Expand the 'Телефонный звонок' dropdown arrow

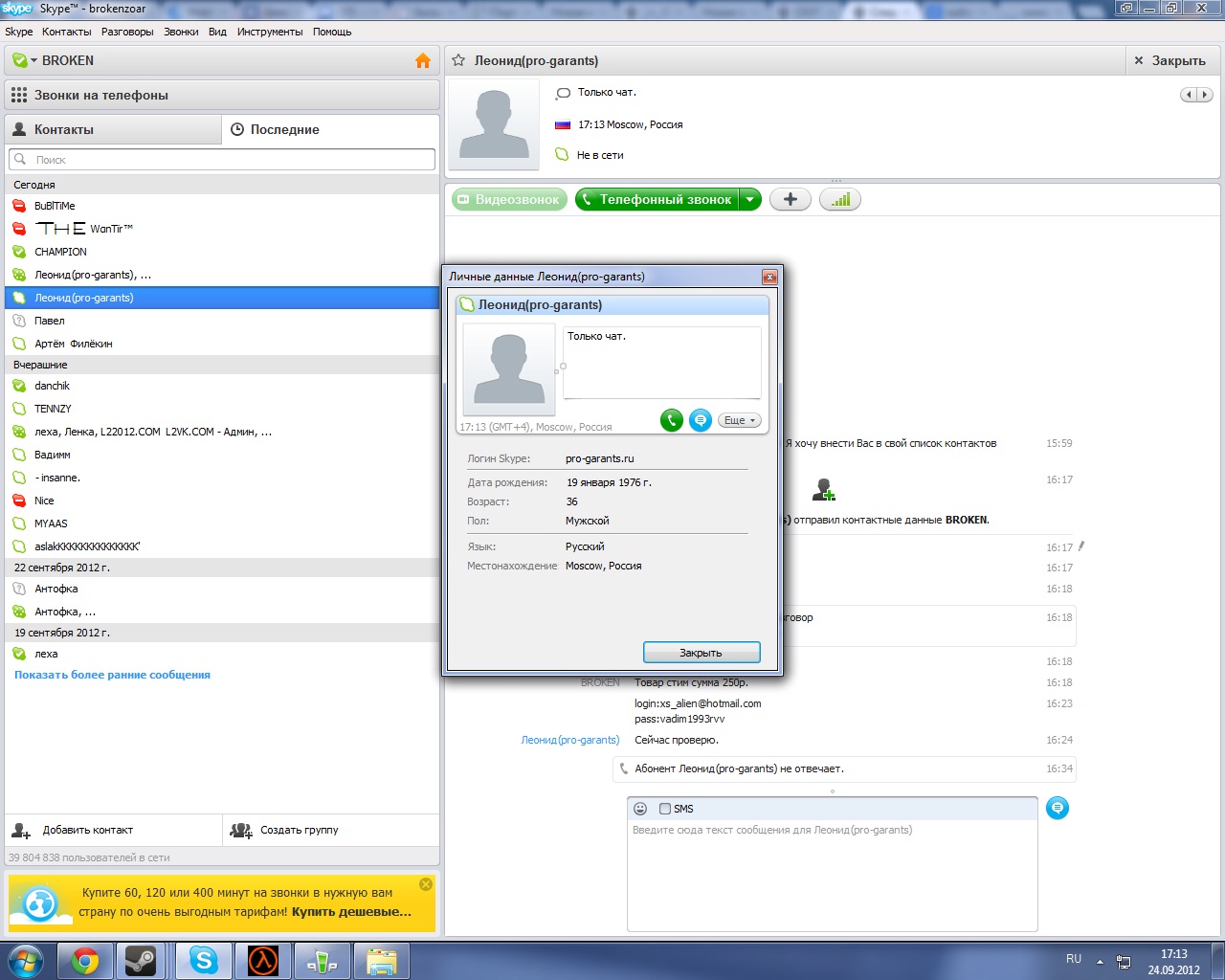coord(750,199)
